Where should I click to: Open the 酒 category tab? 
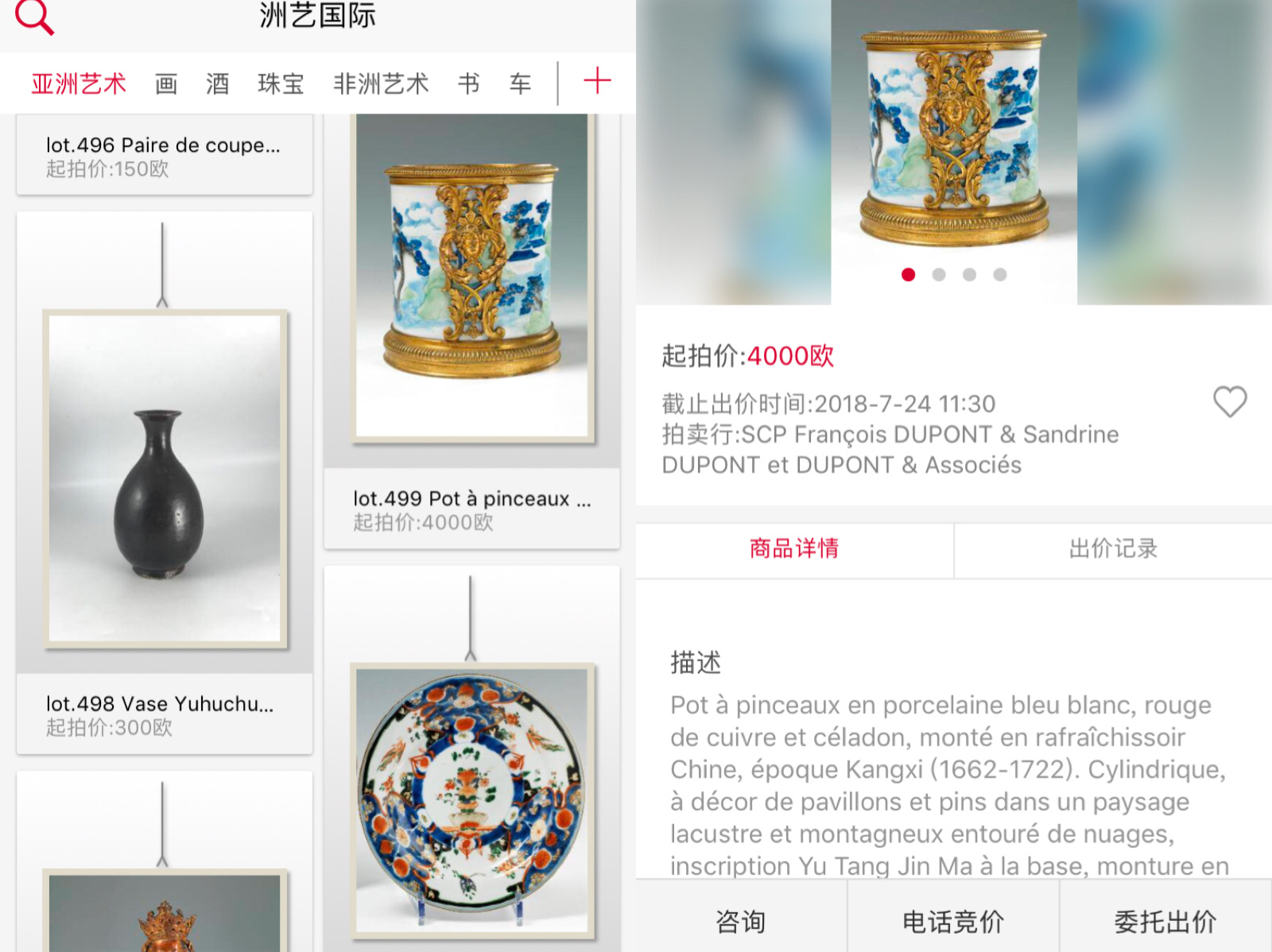[x=218, y=83]
